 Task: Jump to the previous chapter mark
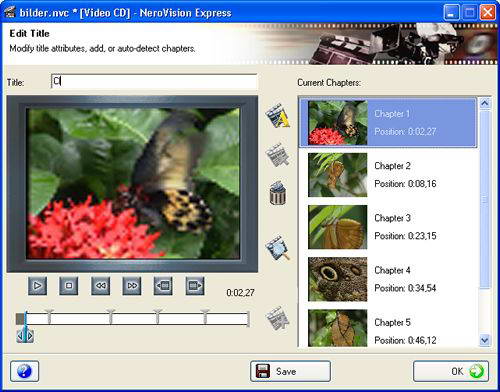163,286
